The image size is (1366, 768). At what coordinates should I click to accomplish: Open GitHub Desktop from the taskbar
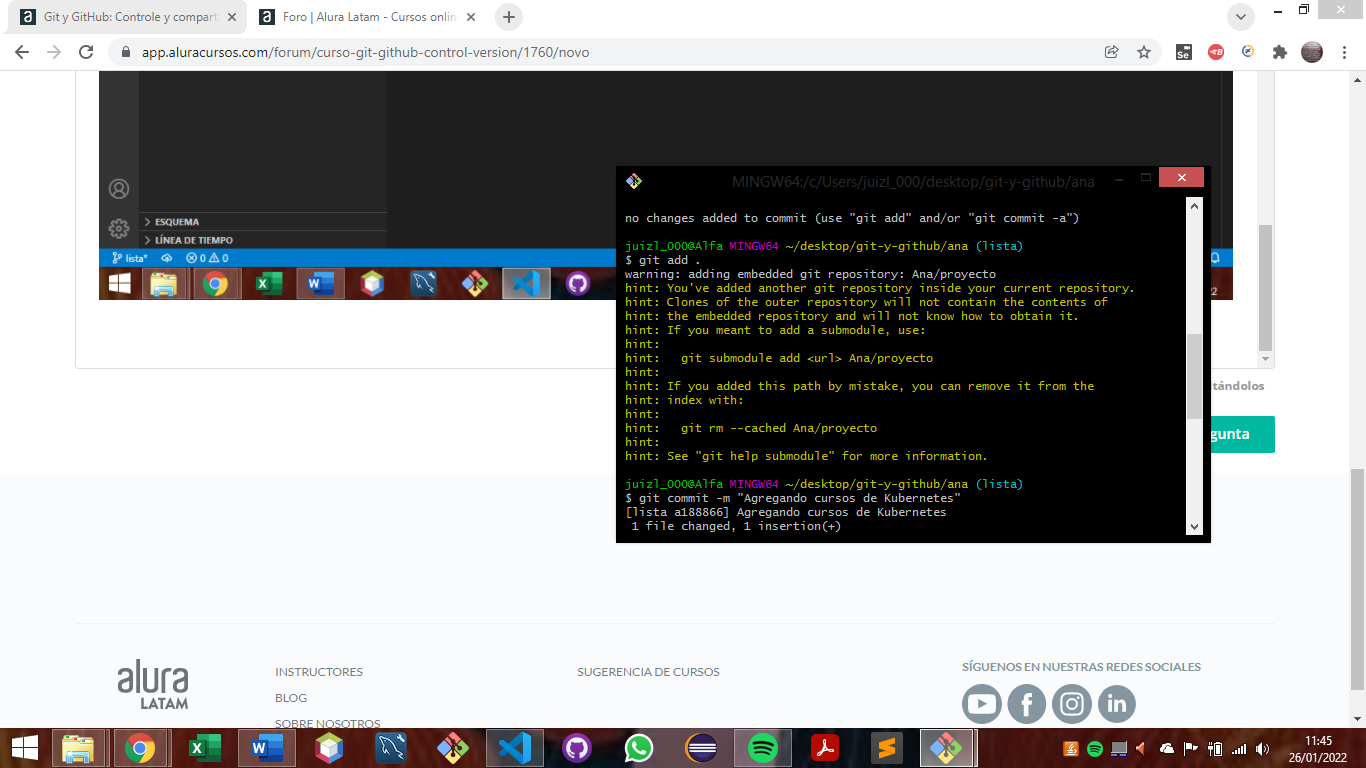point(577,748)
